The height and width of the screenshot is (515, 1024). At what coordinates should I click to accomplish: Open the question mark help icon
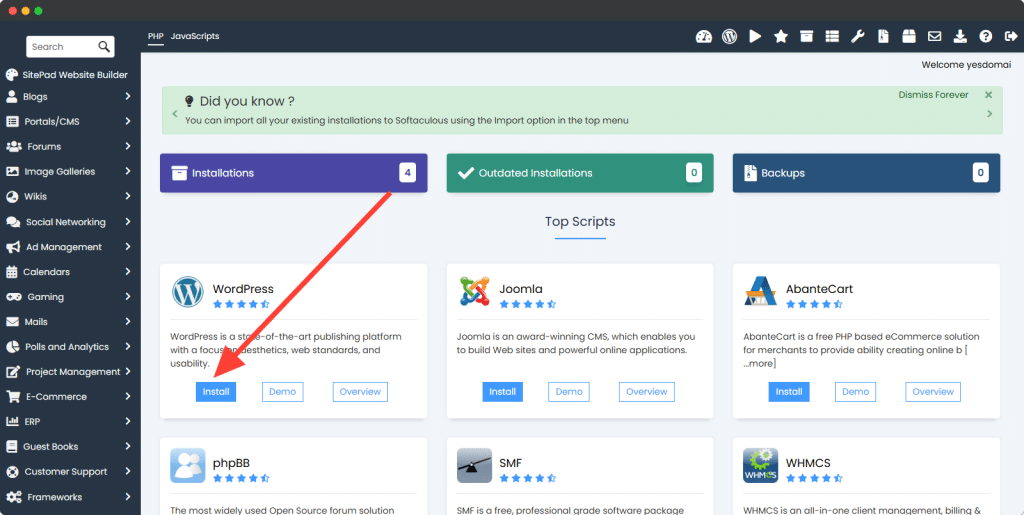click(985, 37)
